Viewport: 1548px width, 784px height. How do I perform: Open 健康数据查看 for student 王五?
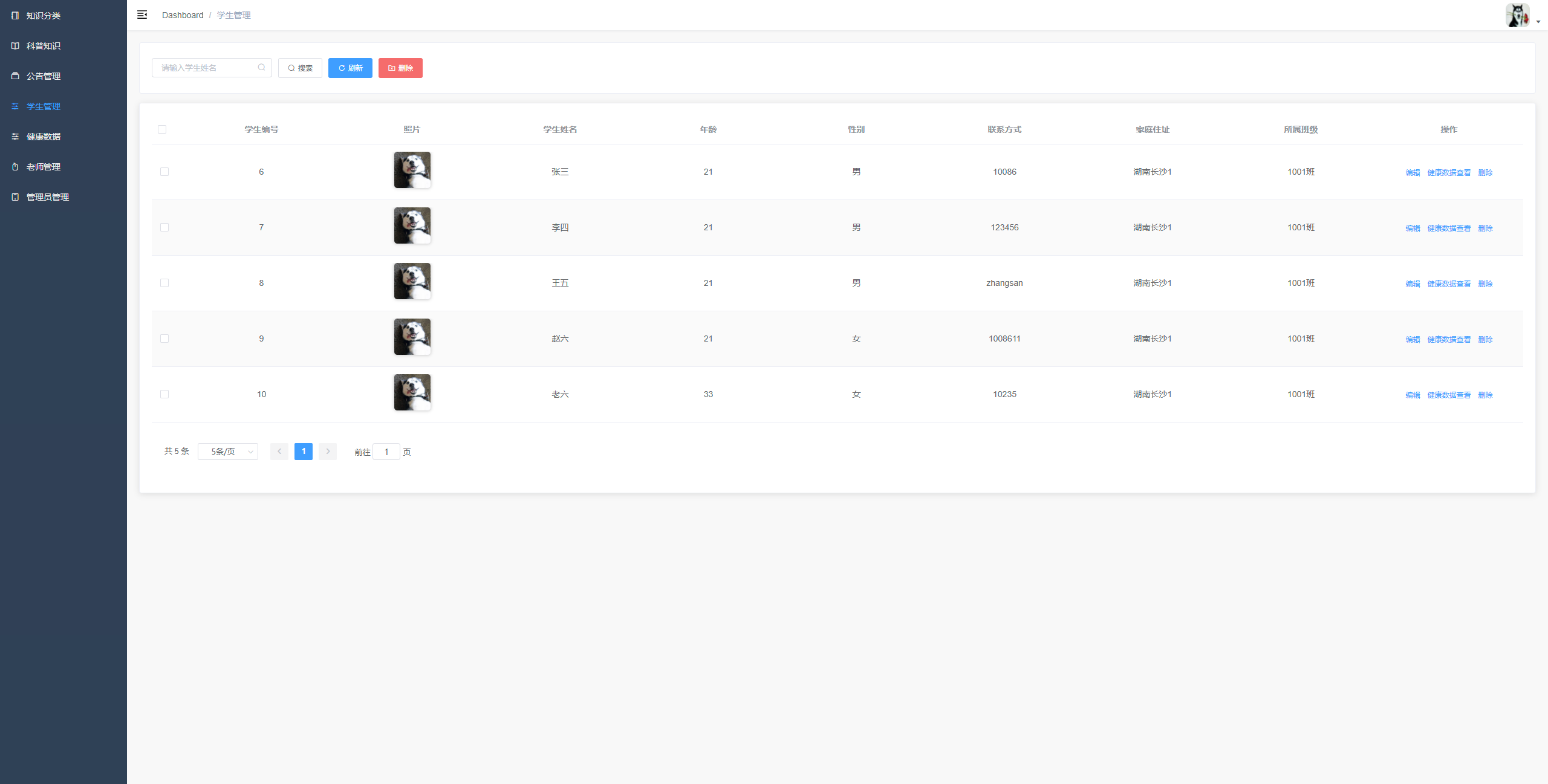coord(1449,283)
